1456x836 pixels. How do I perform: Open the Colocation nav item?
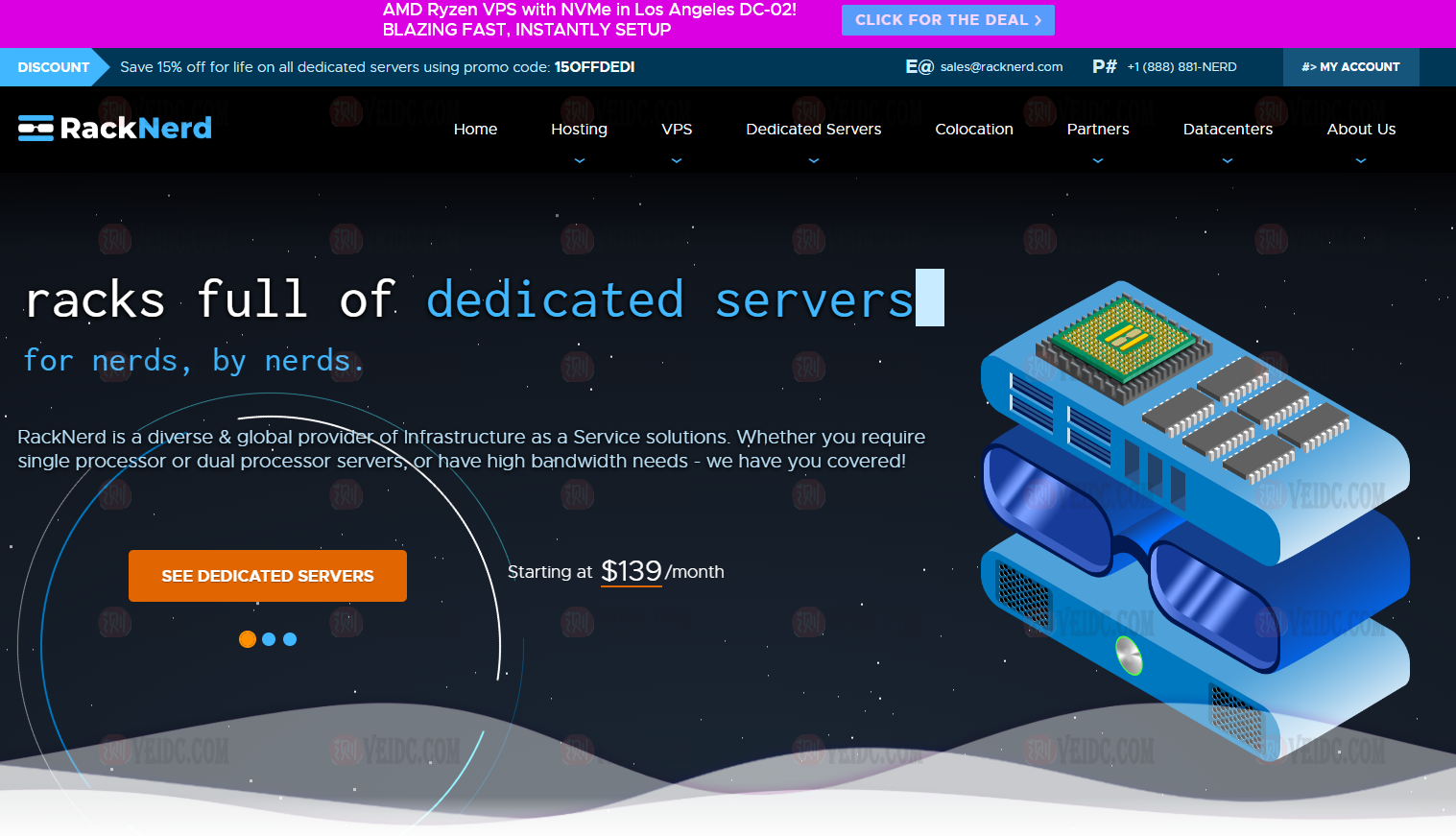coord(974,129)
